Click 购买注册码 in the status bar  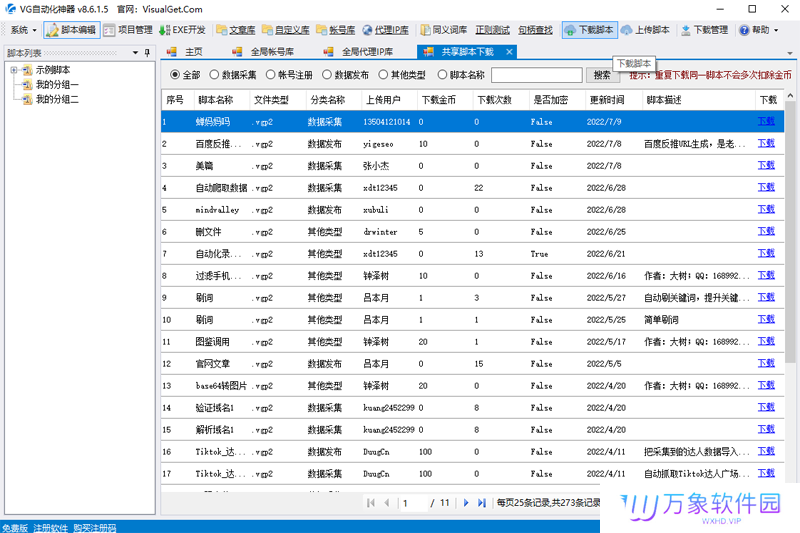coord(95,528)
